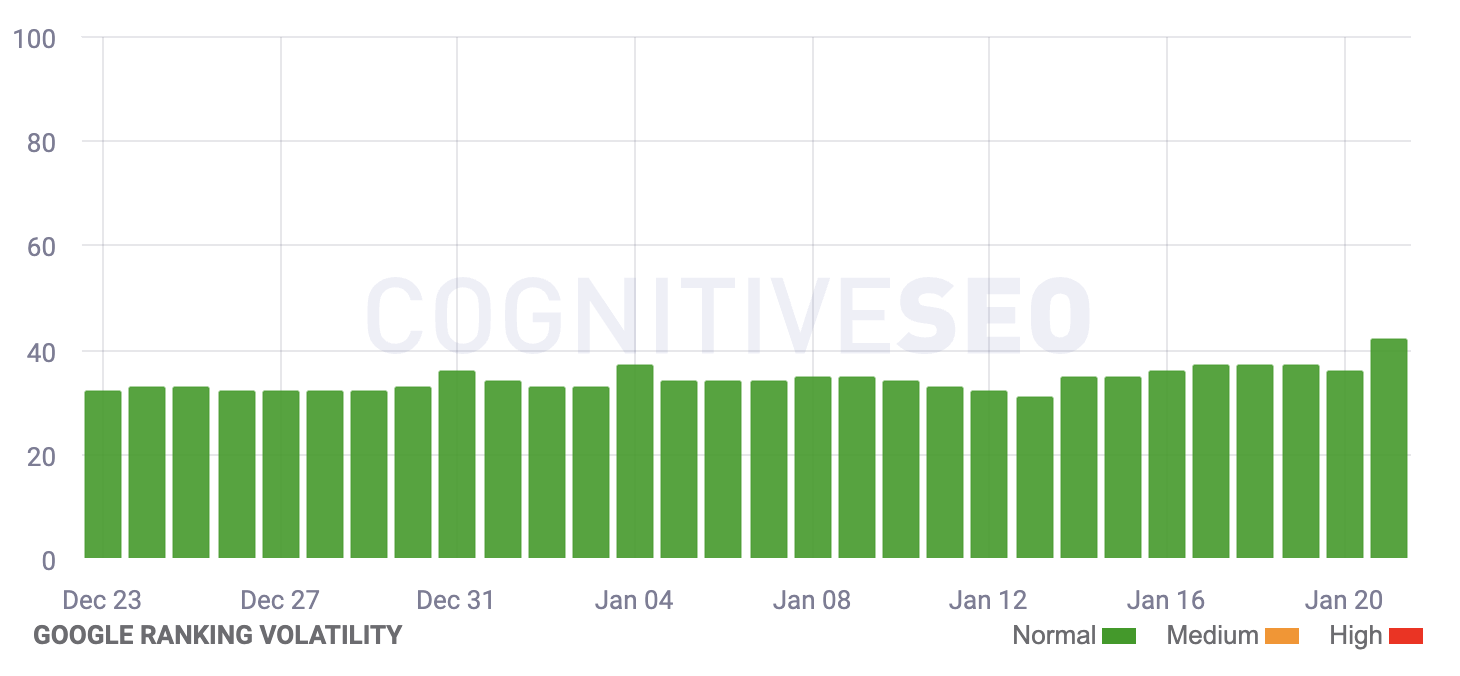Viewport: 1460px width, 676px height.
Task: Toggle the High series legend label
Action: [x=1355, y=635]
